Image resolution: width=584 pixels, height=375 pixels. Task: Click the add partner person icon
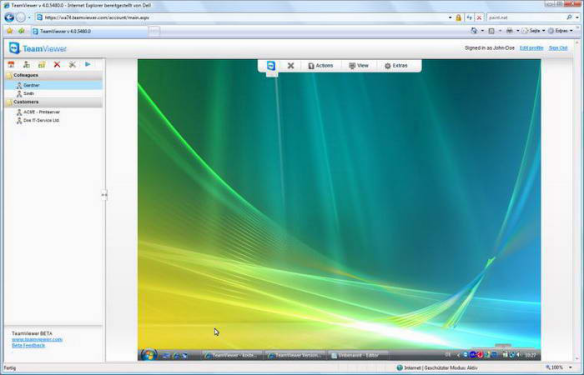coord(26,64)
